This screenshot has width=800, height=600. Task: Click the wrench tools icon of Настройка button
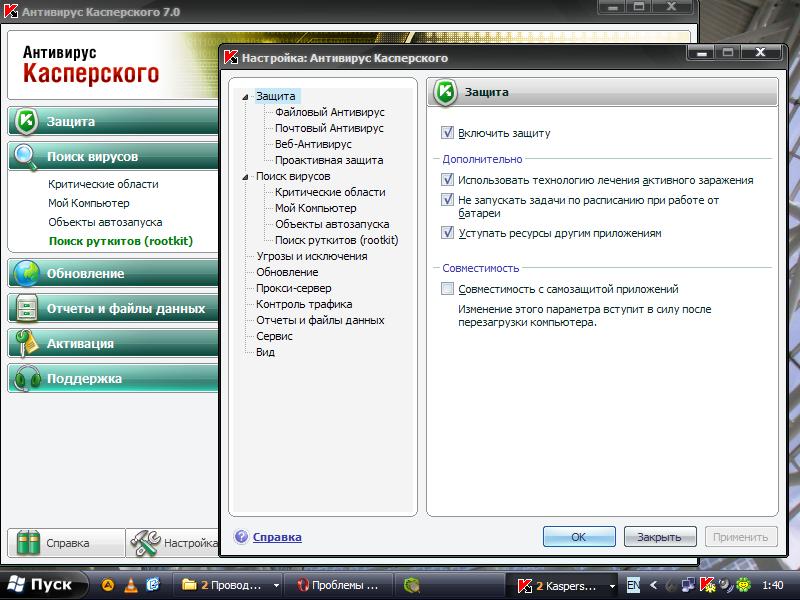click(x=145, y=542)
